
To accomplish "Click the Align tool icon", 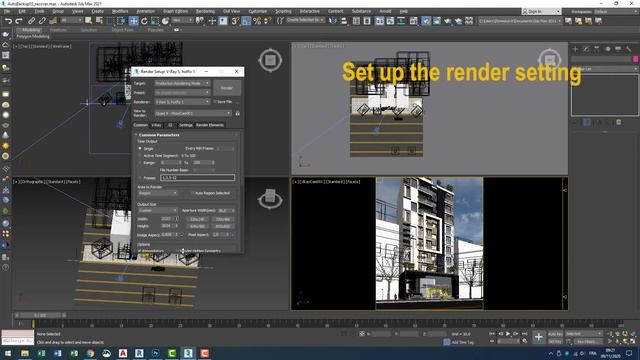I will 344,21.
